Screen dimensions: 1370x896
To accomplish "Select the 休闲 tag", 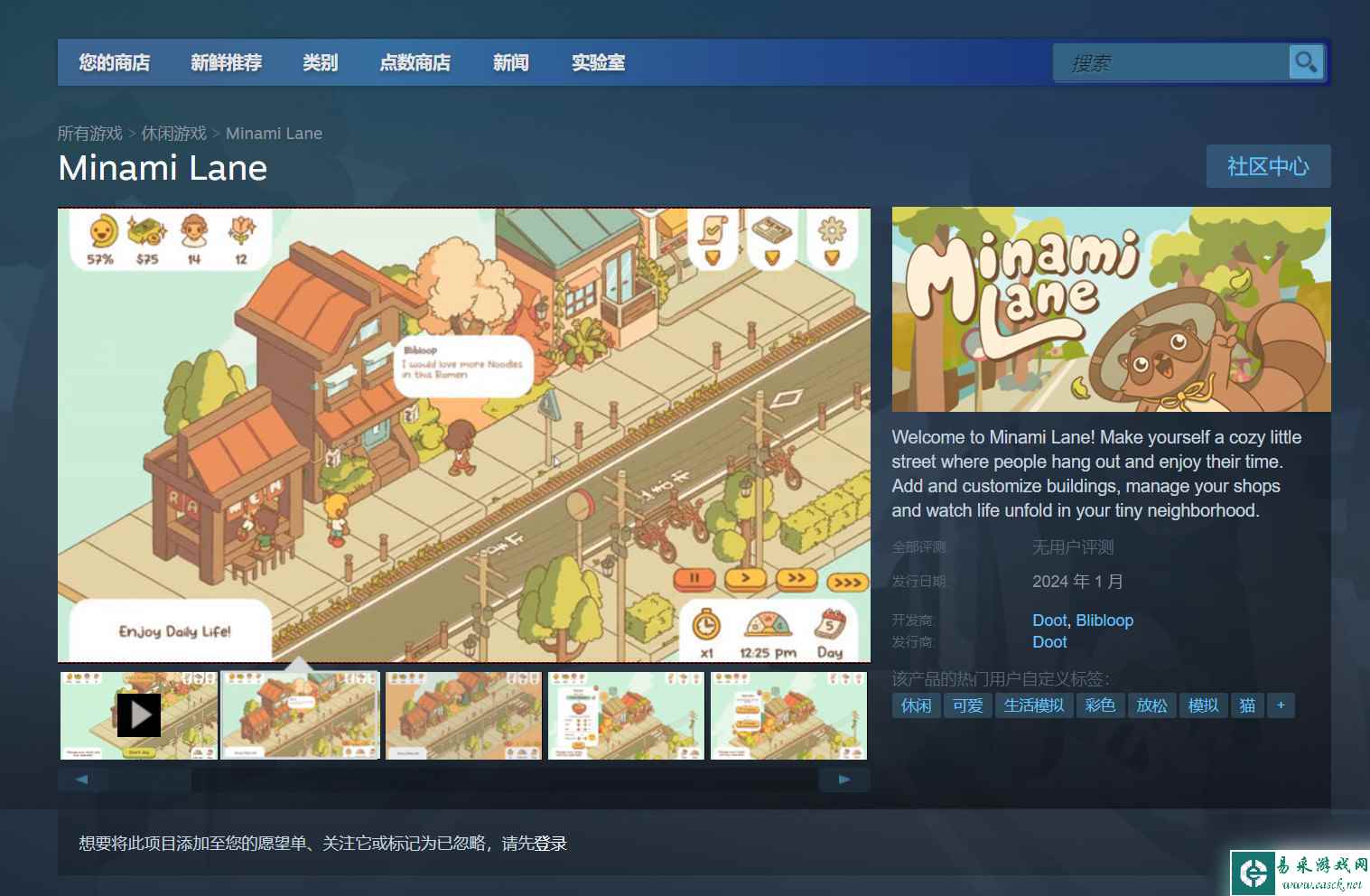I will 916,705.
